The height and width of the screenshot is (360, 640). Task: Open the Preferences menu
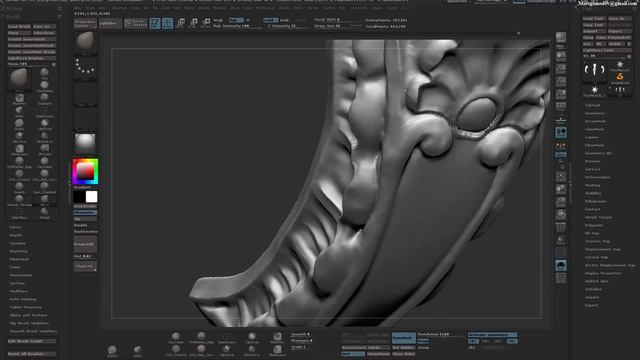pos(265,8)
